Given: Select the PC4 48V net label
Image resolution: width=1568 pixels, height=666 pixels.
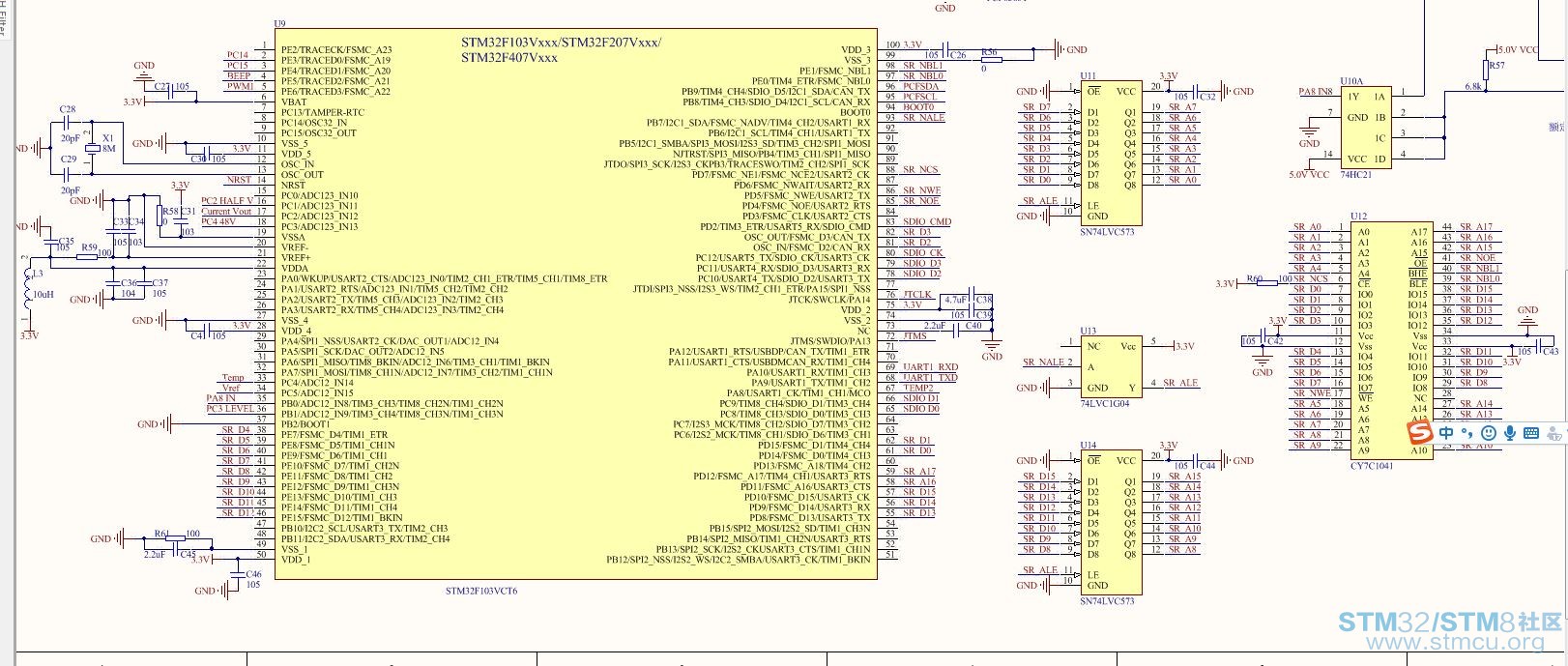Looking at the screenshot, I should coord(218,221).
